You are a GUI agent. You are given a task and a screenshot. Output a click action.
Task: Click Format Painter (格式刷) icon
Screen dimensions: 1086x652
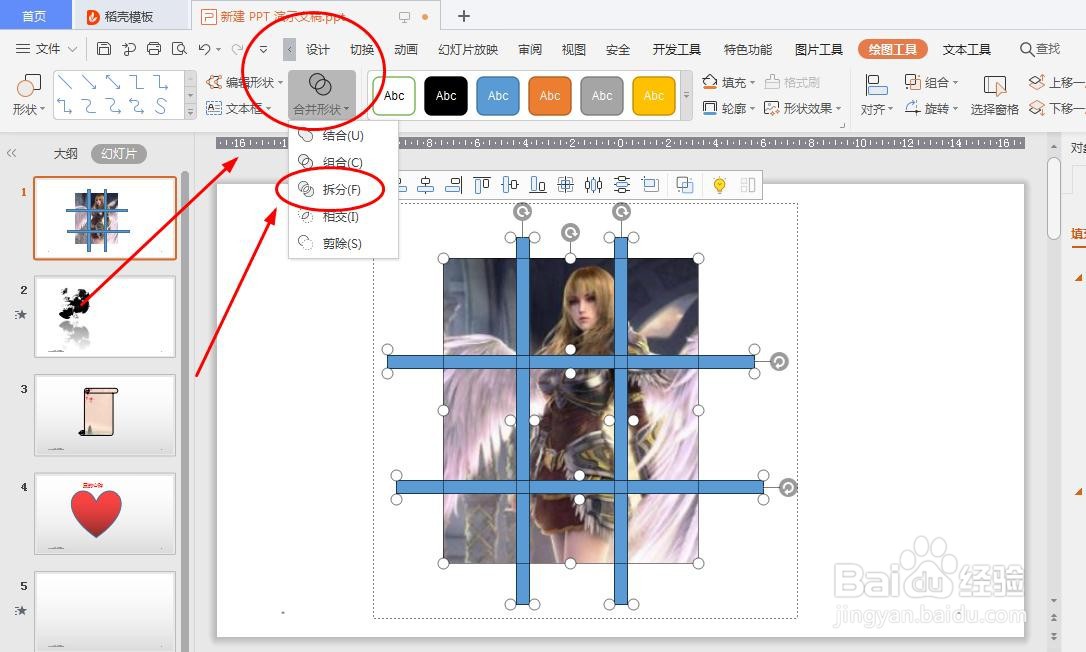[772, 82]
